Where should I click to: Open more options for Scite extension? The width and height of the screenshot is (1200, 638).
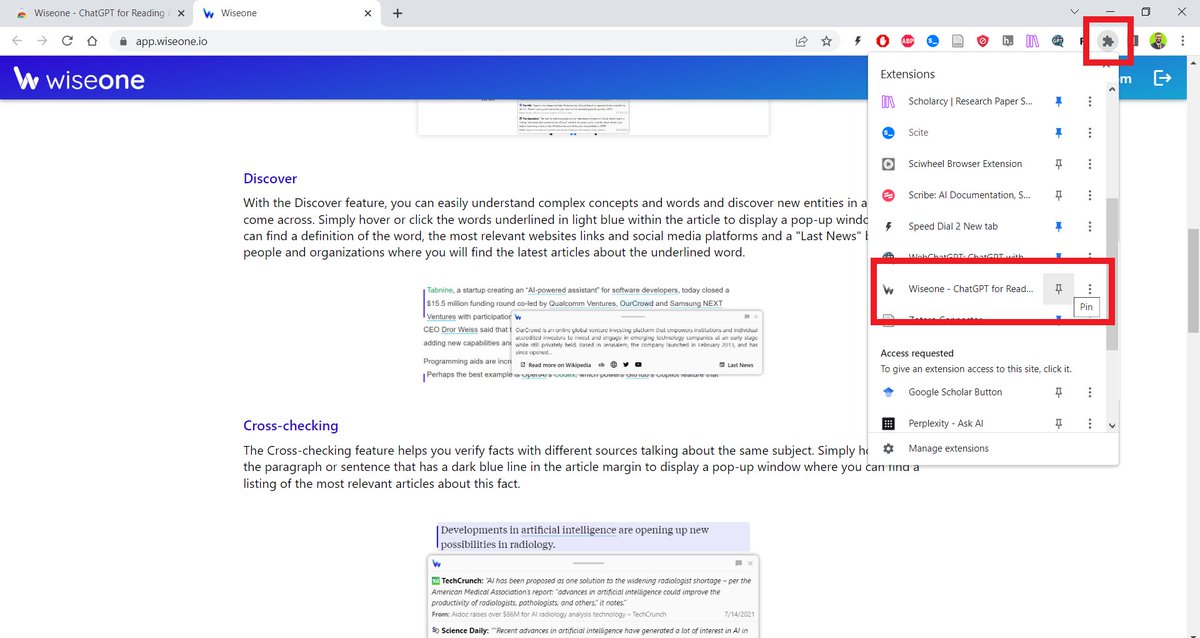point(1089,133)
